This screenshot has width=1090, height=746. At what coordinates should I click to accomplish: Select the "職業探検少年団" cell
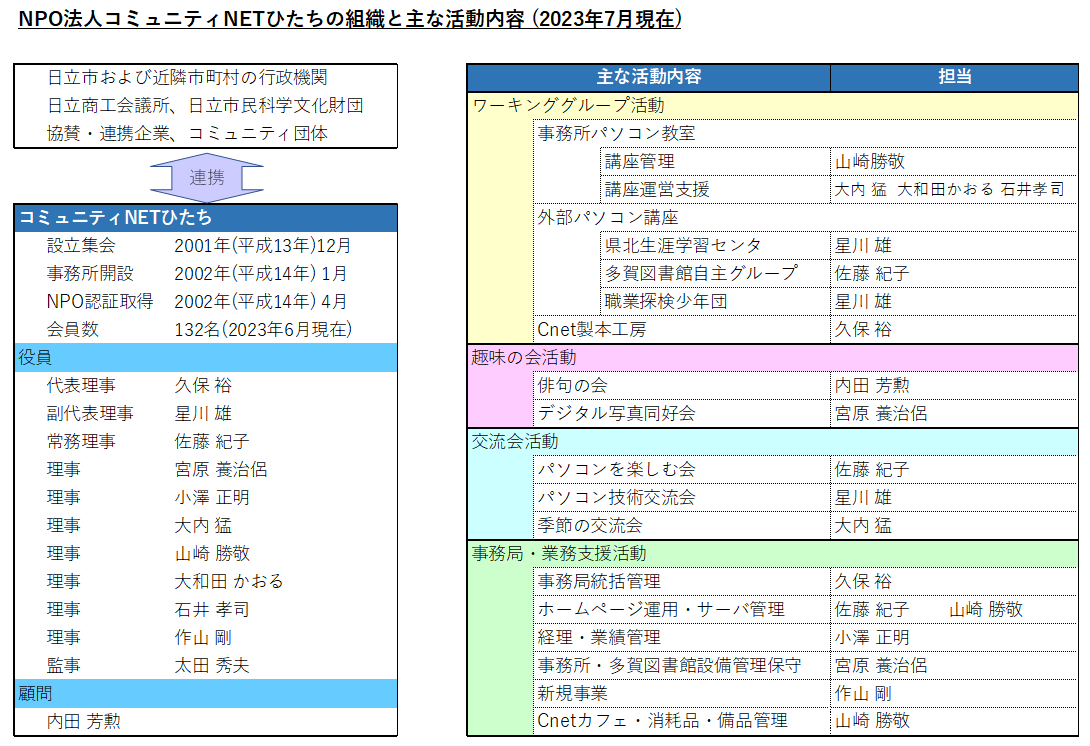715,301
